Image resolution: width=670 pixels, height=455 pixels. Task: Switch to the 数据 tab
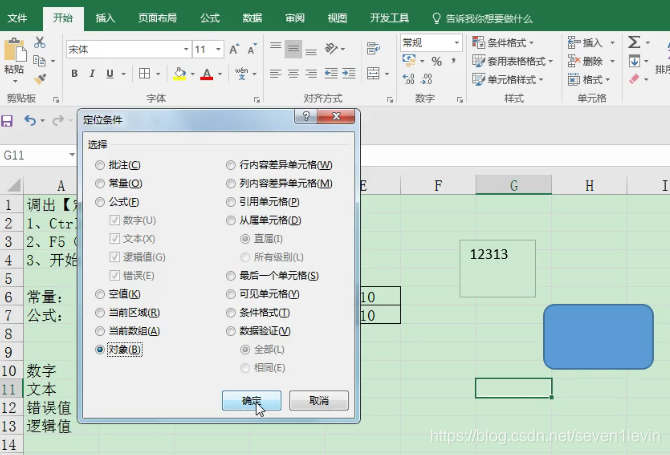point(252,18)
